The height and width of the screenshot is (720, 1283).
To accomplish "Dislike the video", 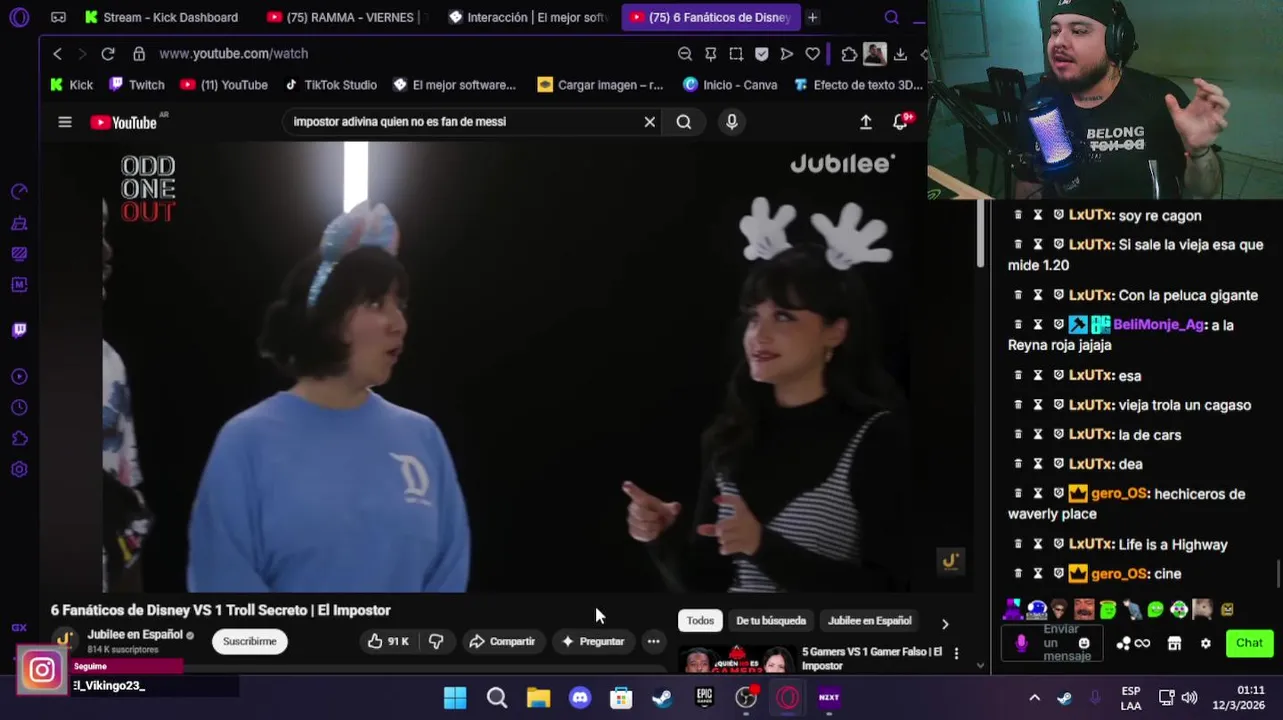I will (436, 641).
